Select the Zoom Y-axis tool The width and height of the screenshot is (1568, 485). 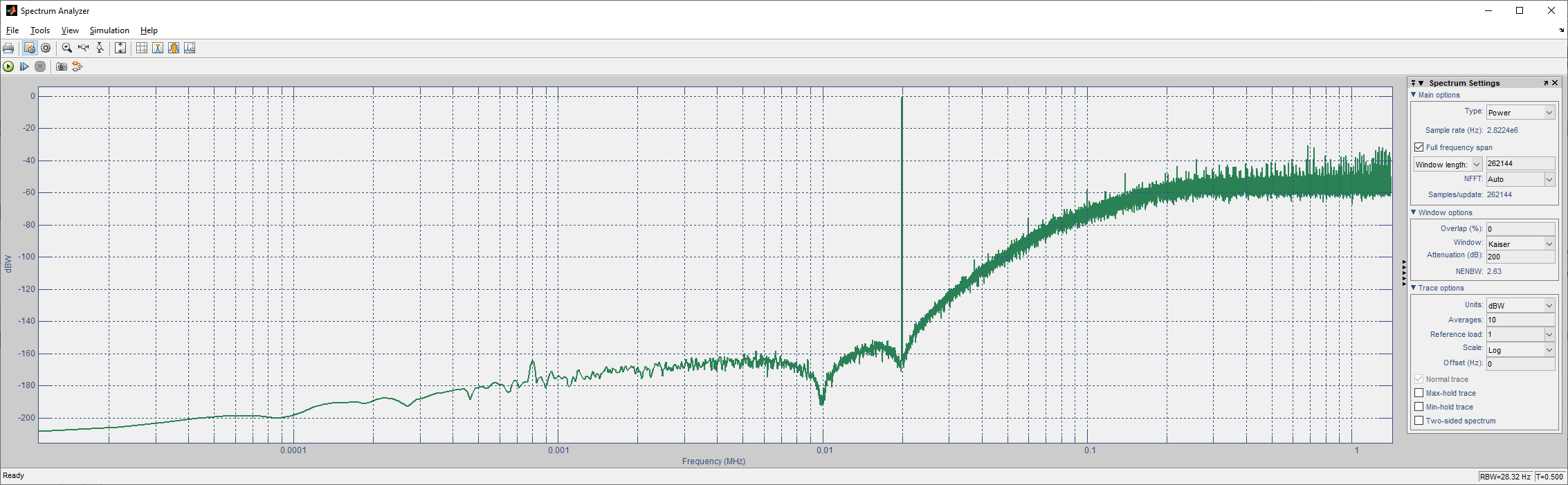100,48
